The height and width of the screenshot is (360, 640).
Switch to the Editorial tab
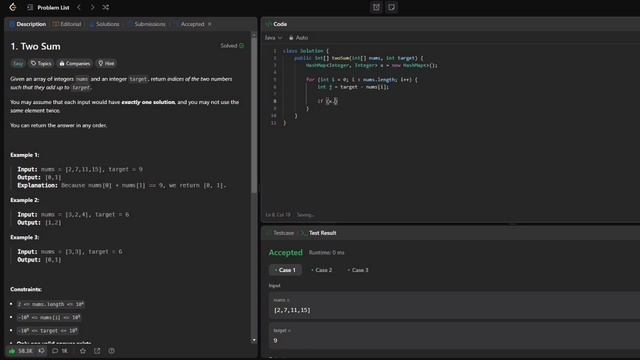tap(67, 24)
